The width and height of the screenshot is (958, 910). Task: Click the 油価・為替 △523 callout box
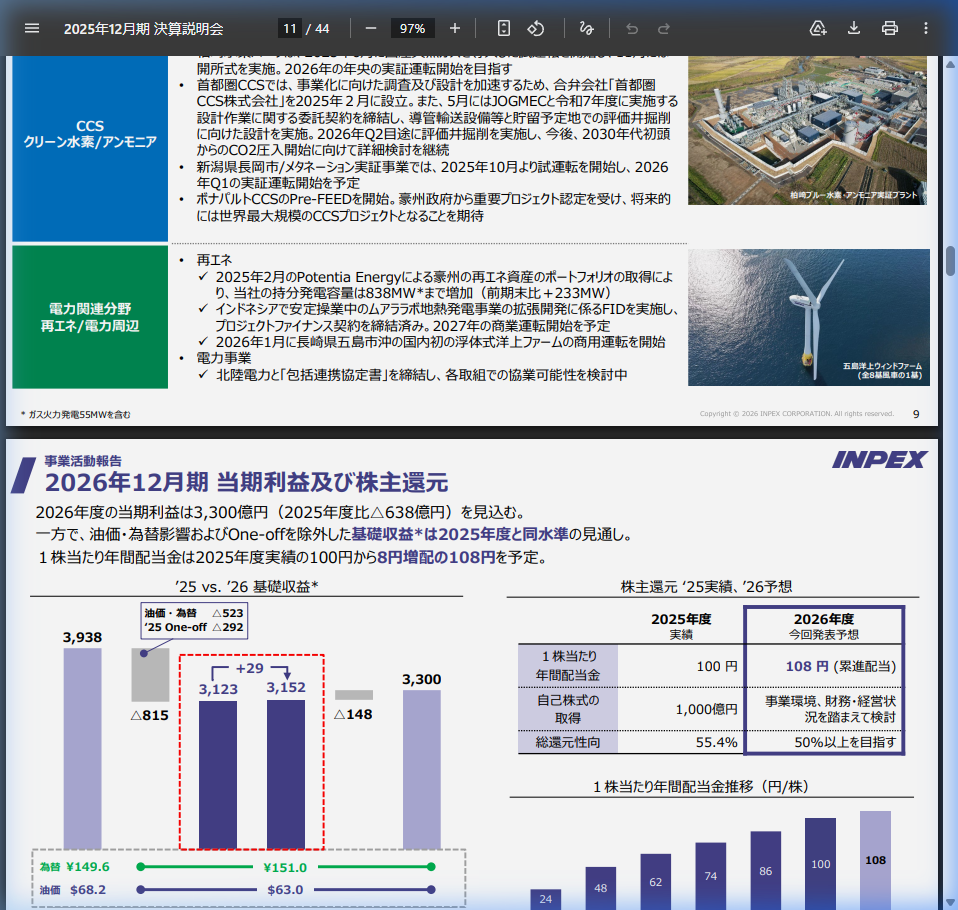coord(194,620)
